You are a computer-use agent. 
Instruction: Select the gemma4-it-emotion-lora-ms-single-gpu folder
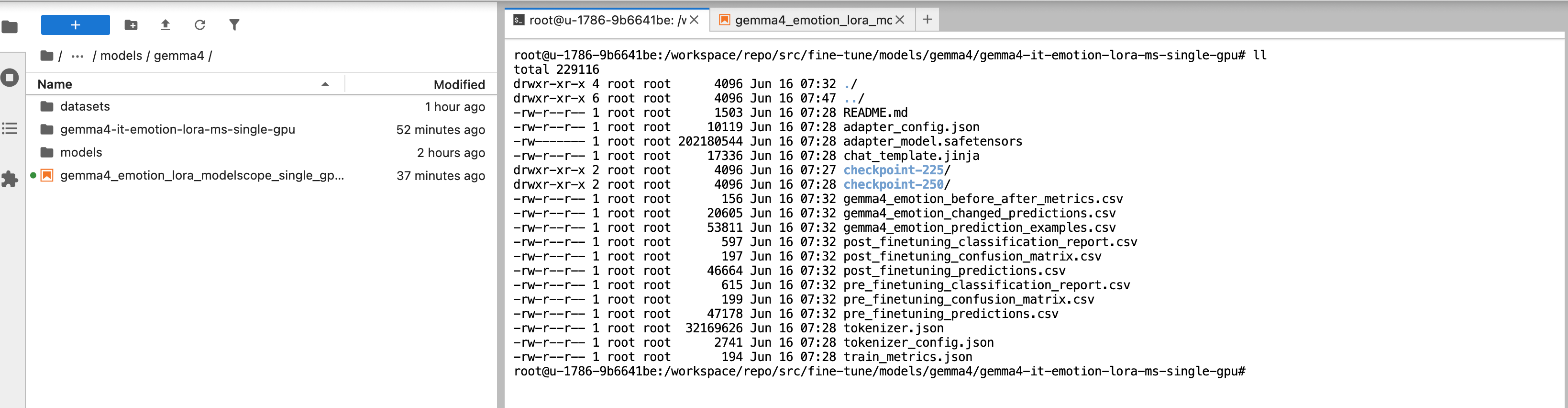pos(262,129)
